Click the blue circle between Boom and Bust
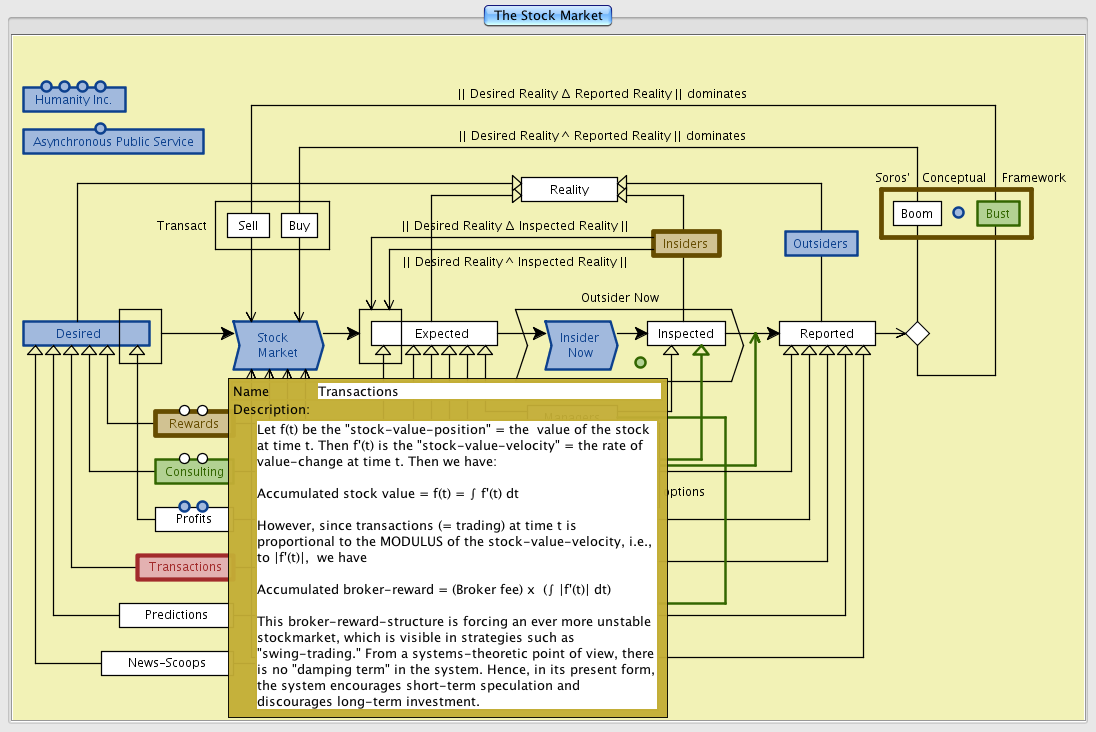The width and height of the screenshot is (1096, 732). (958, 213)
